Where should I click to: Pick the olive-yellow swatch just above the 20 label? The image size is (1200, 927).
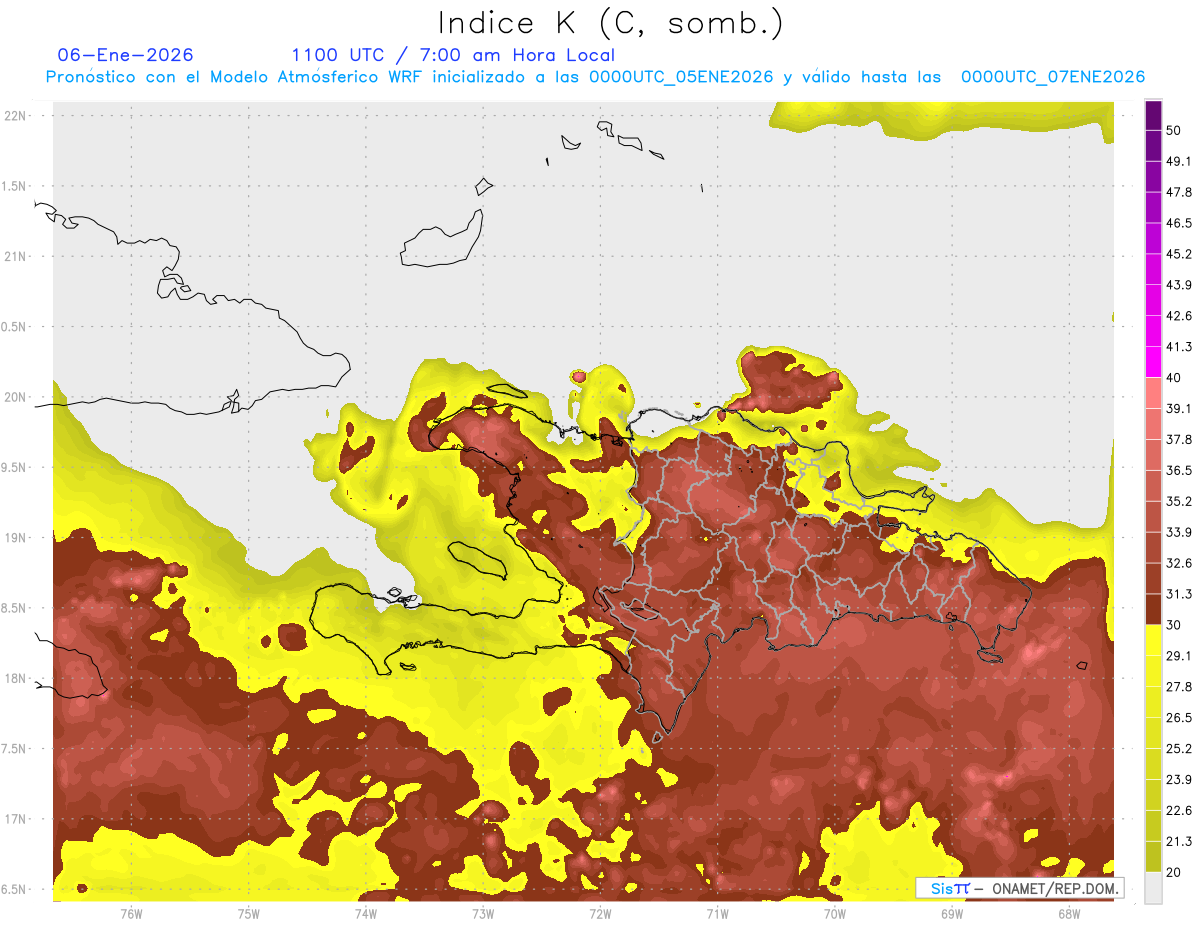click(x=1153, y=857)
